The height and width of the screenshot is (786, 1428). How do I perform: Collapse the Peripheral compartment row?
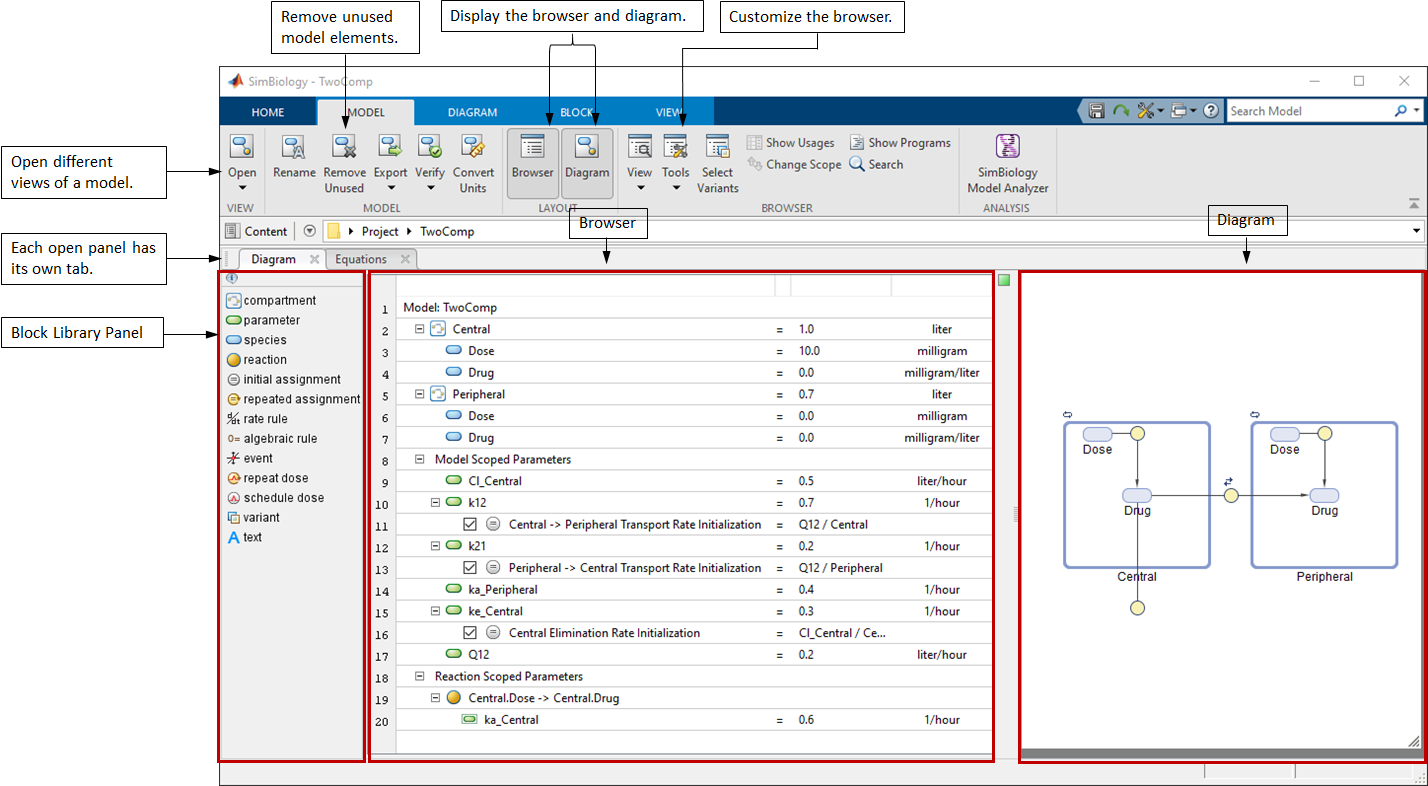[x=420, y=394]
